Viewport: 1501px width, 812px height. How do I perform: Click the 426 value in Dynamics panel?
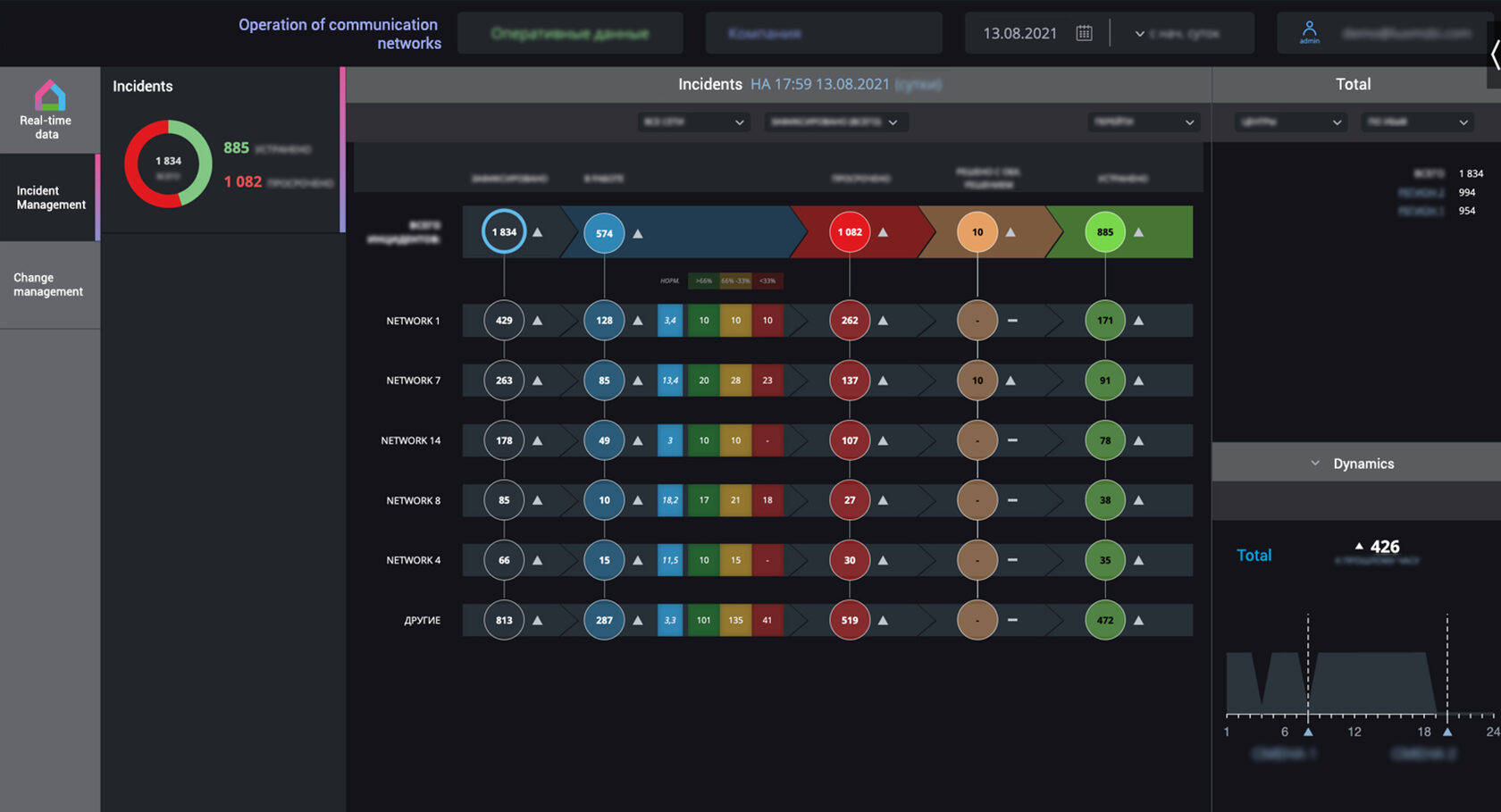click(x=1385, y=547)
